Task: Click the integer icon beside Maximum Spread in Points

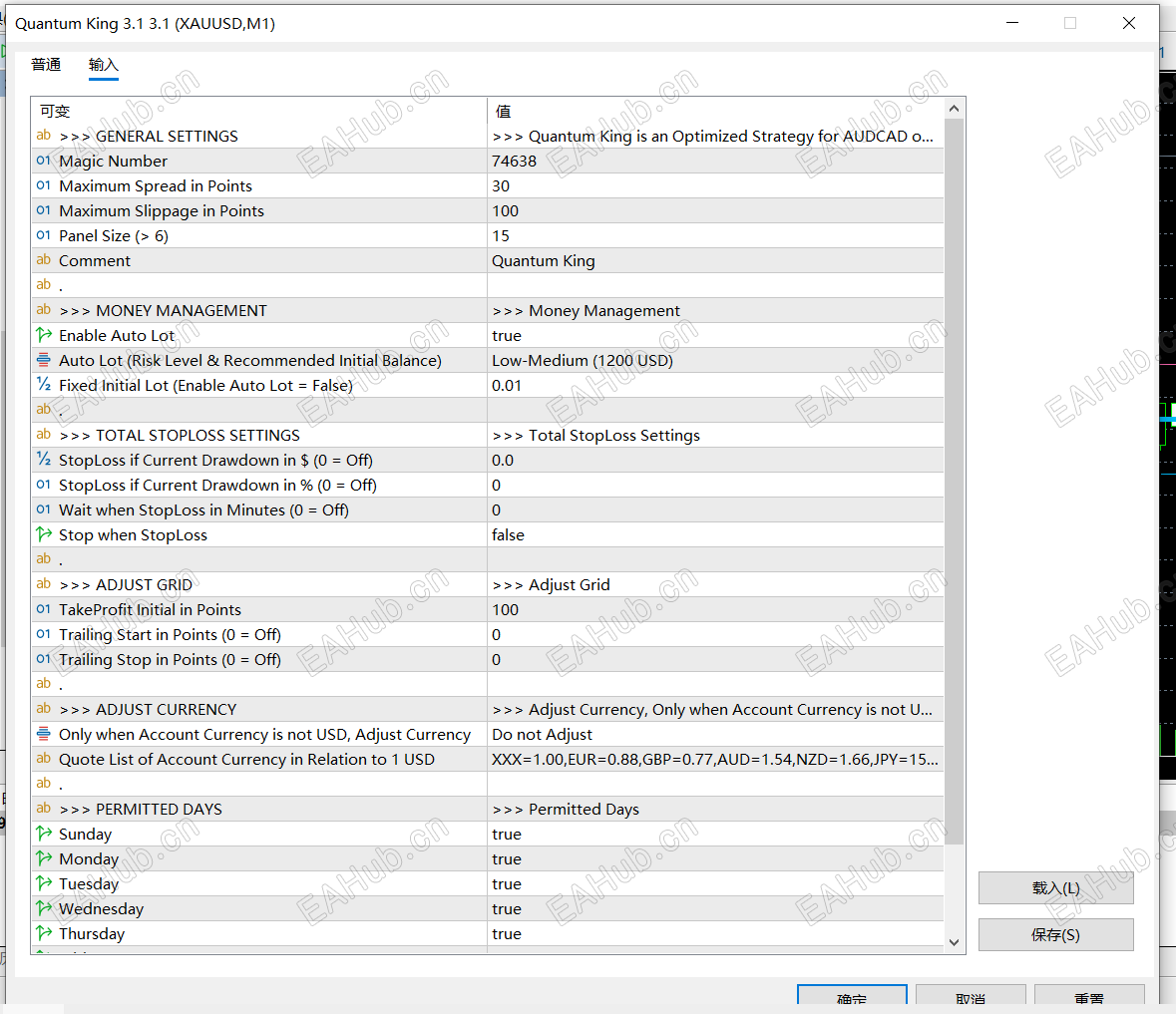Action: (44, 185)
